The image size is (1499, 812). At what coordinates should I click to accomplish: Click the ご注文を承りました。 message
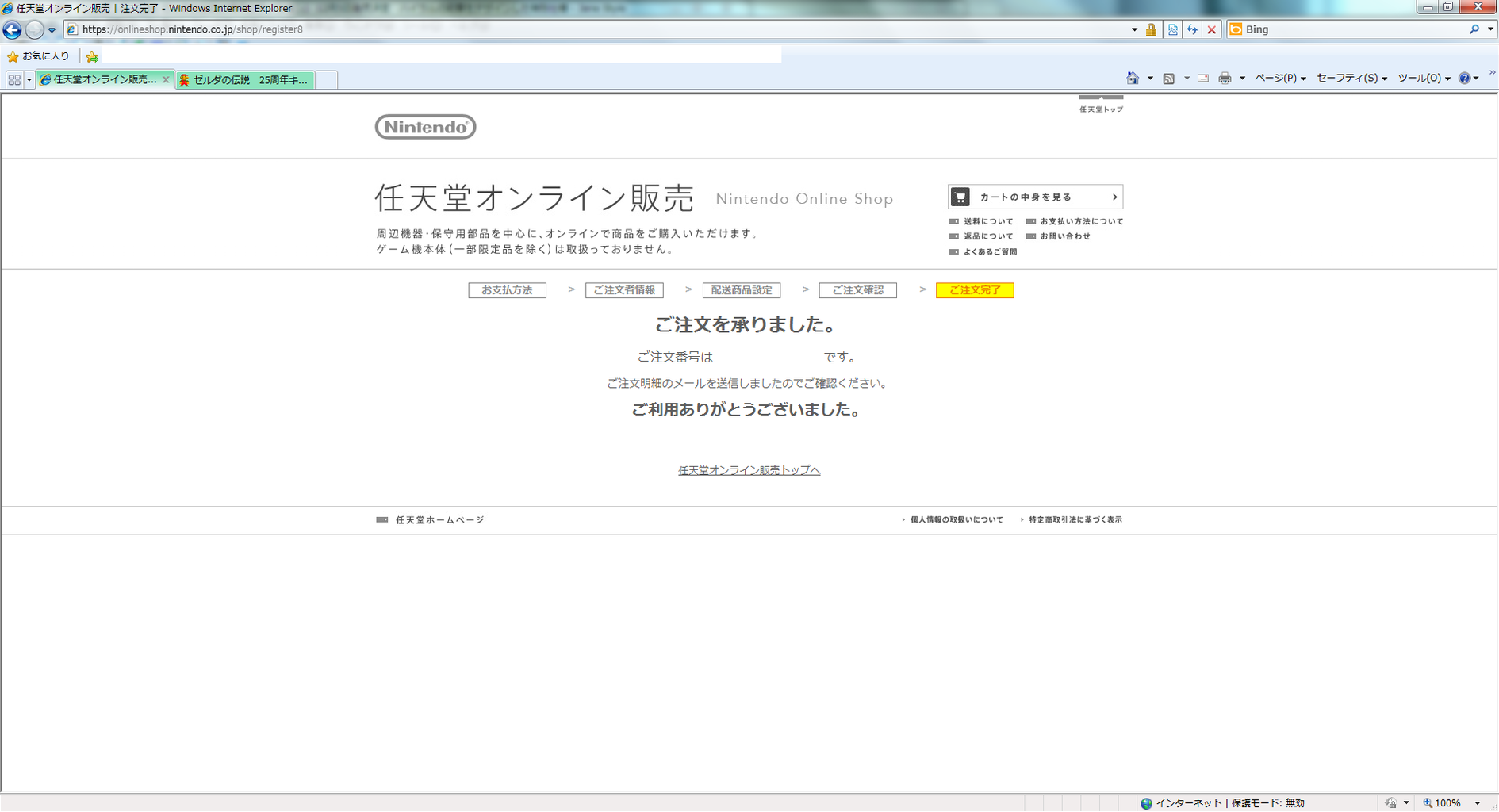(745, 324)
